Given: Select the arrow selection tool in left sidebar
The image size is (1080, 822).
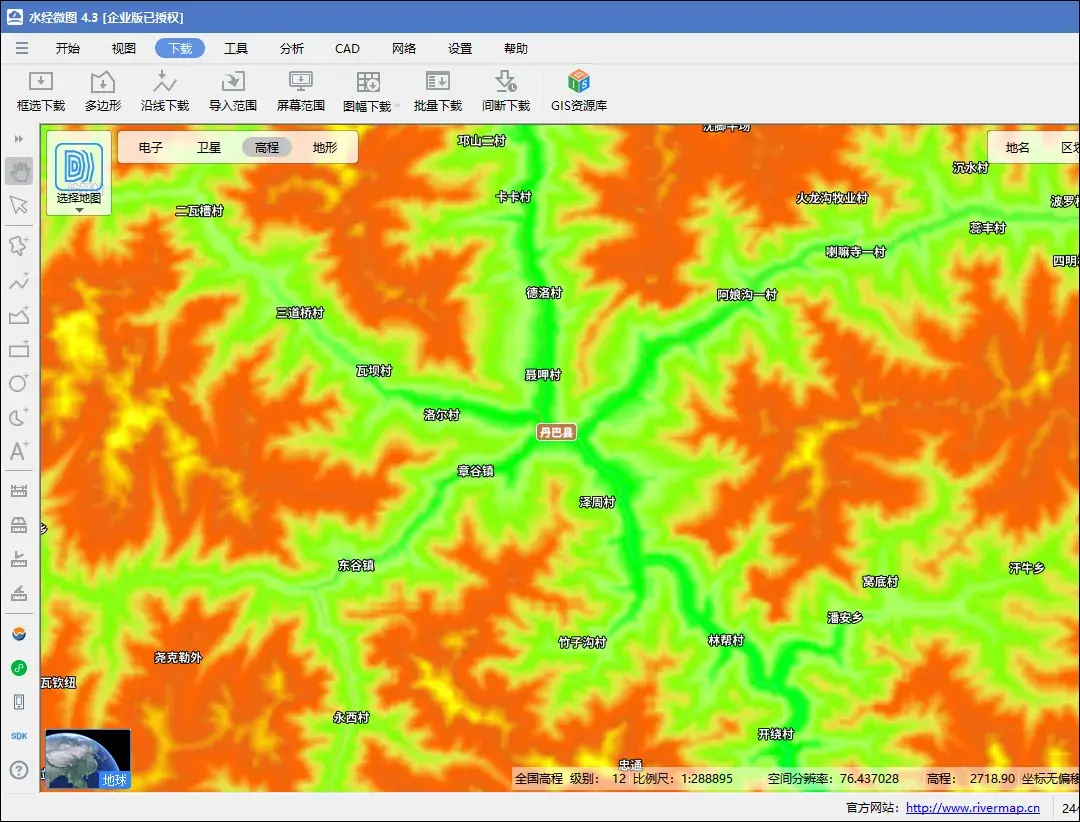Looking at the screenshot, I should tap(18, 205).
